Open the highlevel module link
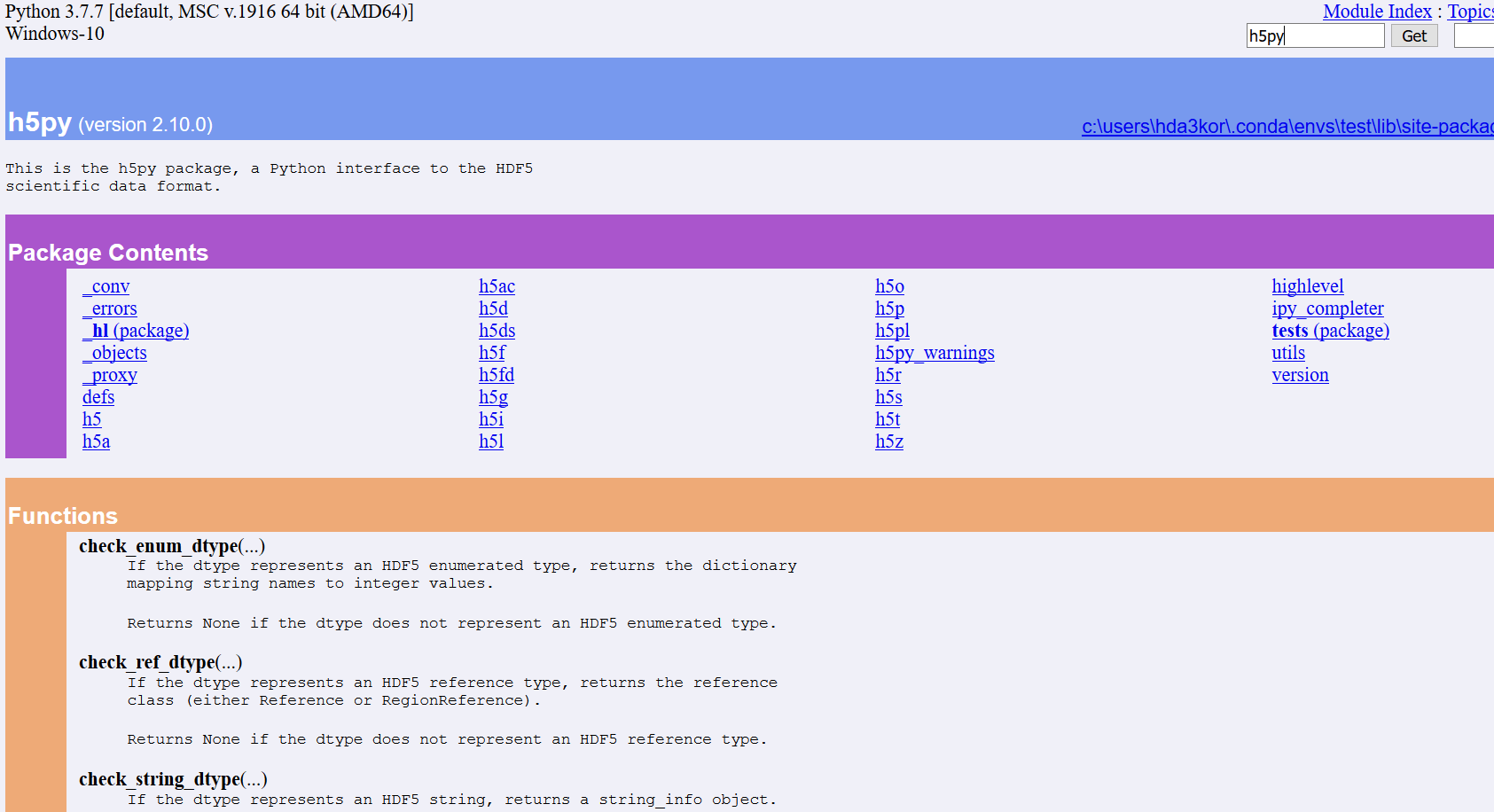Screen dimensions: 1494x812 1308,286
